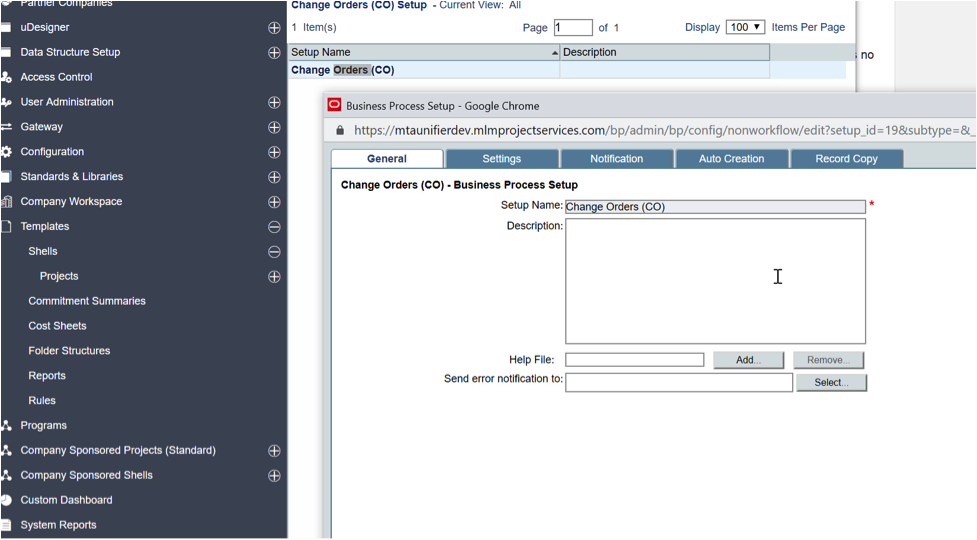The image size is (977, 540).
Task: Open Data Structure Setup
Action: tap(70, 52)
